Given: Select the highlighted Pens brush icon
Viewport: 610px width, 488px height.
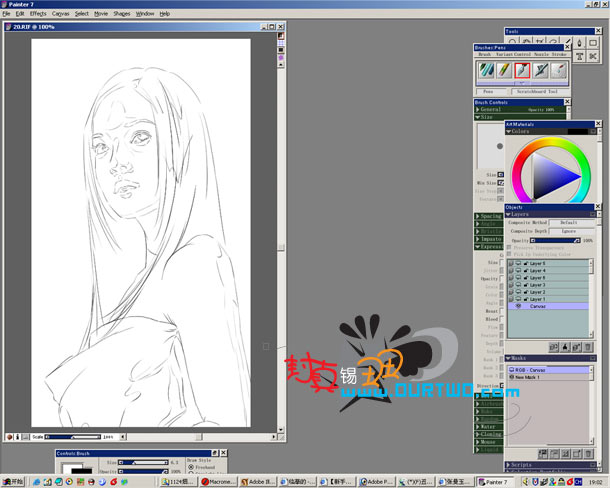Looking at the screenshot, I should click(x=522, y=70).
